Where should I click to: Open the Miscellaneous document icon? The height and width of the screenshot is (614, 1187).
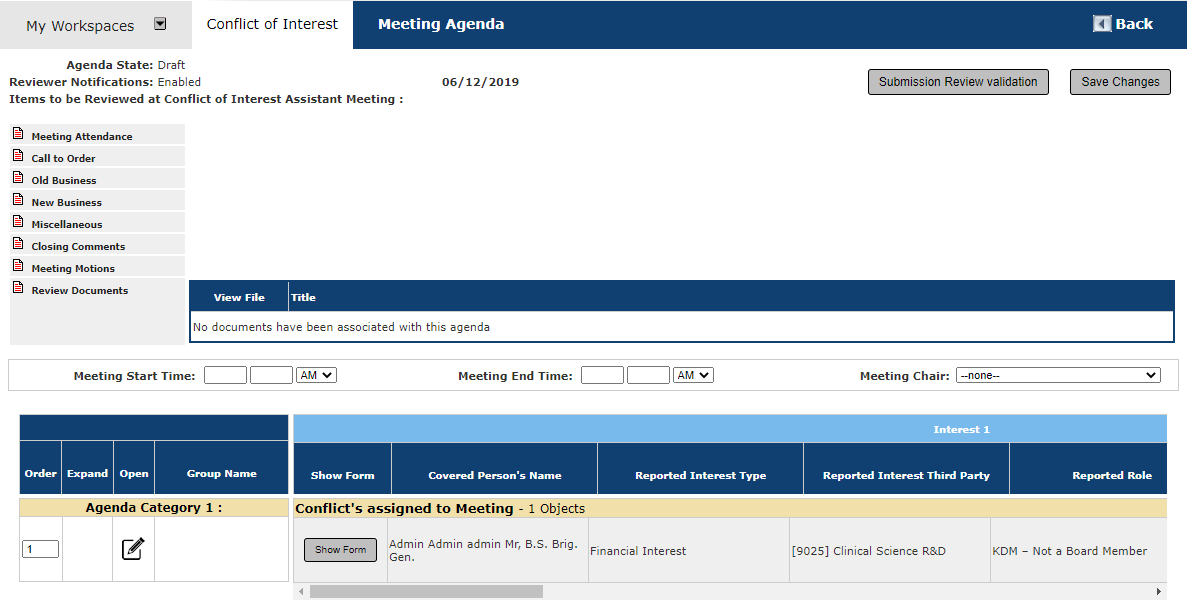point(18,222)
